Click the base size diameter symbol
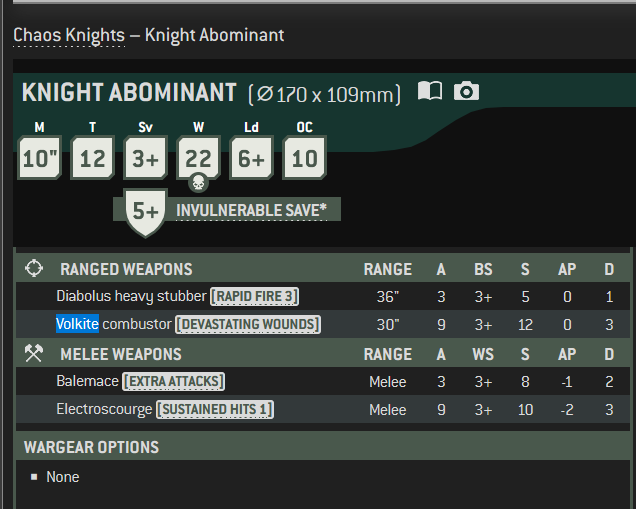Screen dimensions: 636x509 click(x=265, y=94)
